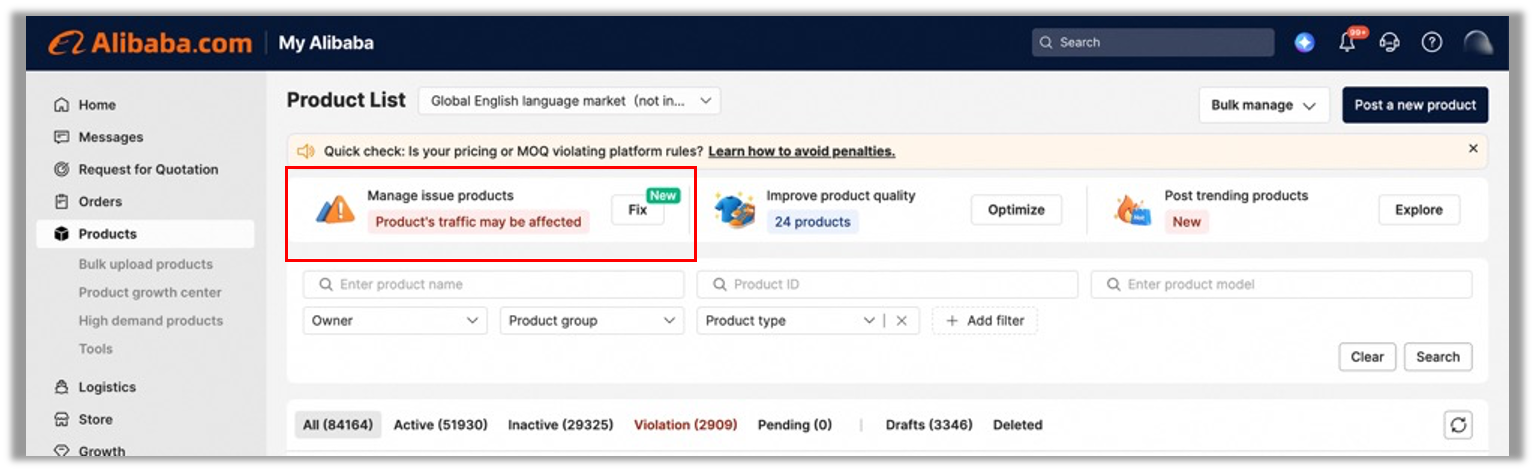Click the Clear filters button
1534x472 pixels.
[x=1367, y=357]
